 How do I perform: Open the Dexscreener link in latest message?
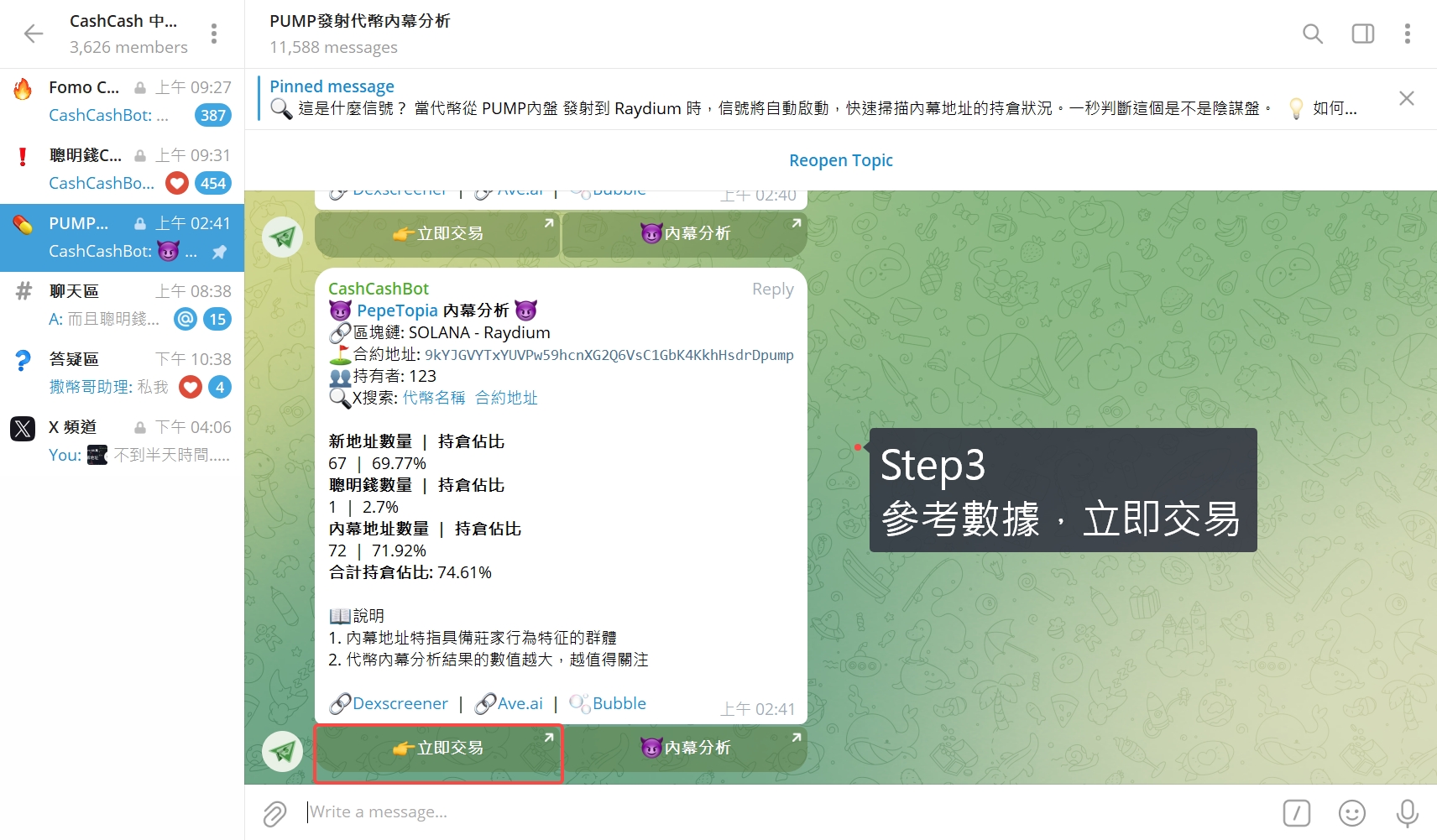(x=400, y=703)
